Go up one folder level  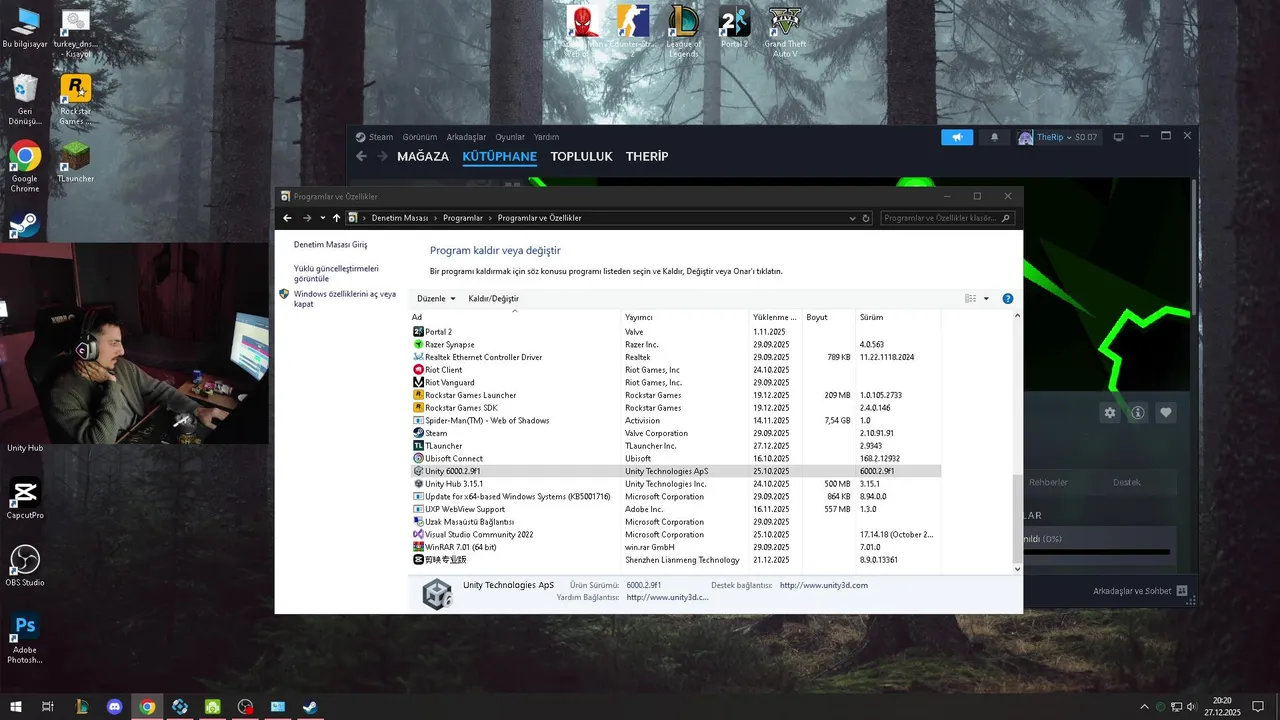pyautogui.click(x=336, y=218)
